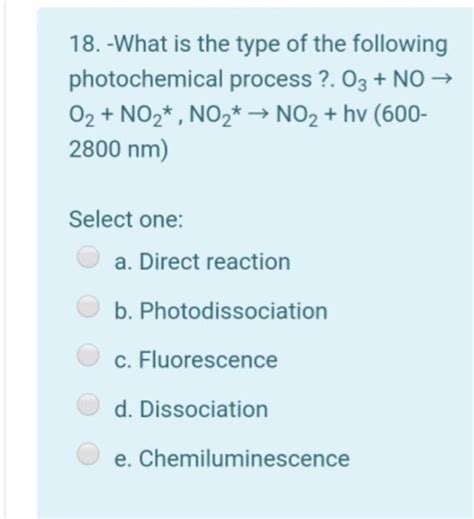Click the words 'photochemical process' in the question
Image resolution: width=474 pixels, height=519 pixels.
(x=190, y=80)
